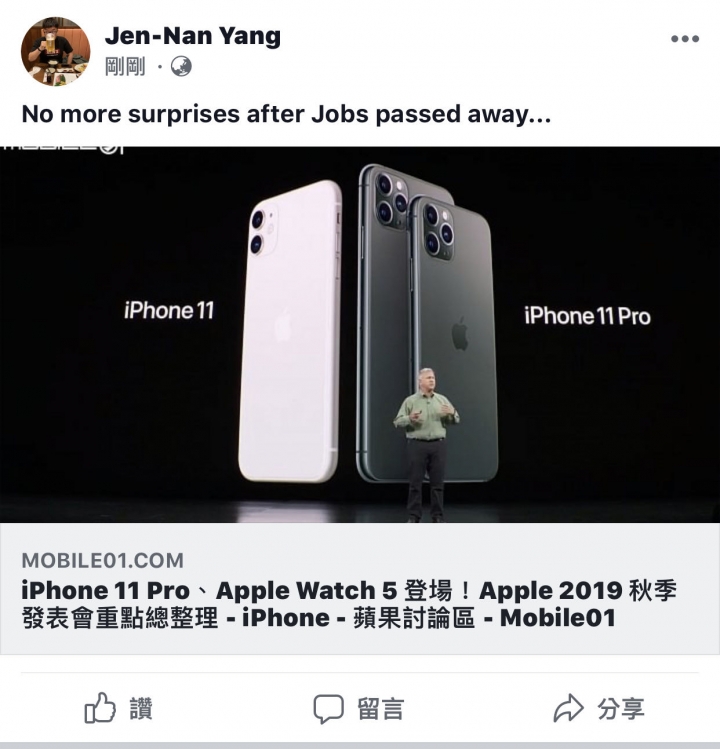Click the thumbs-up like icon
720x749 pixels.
click(100, 708)
